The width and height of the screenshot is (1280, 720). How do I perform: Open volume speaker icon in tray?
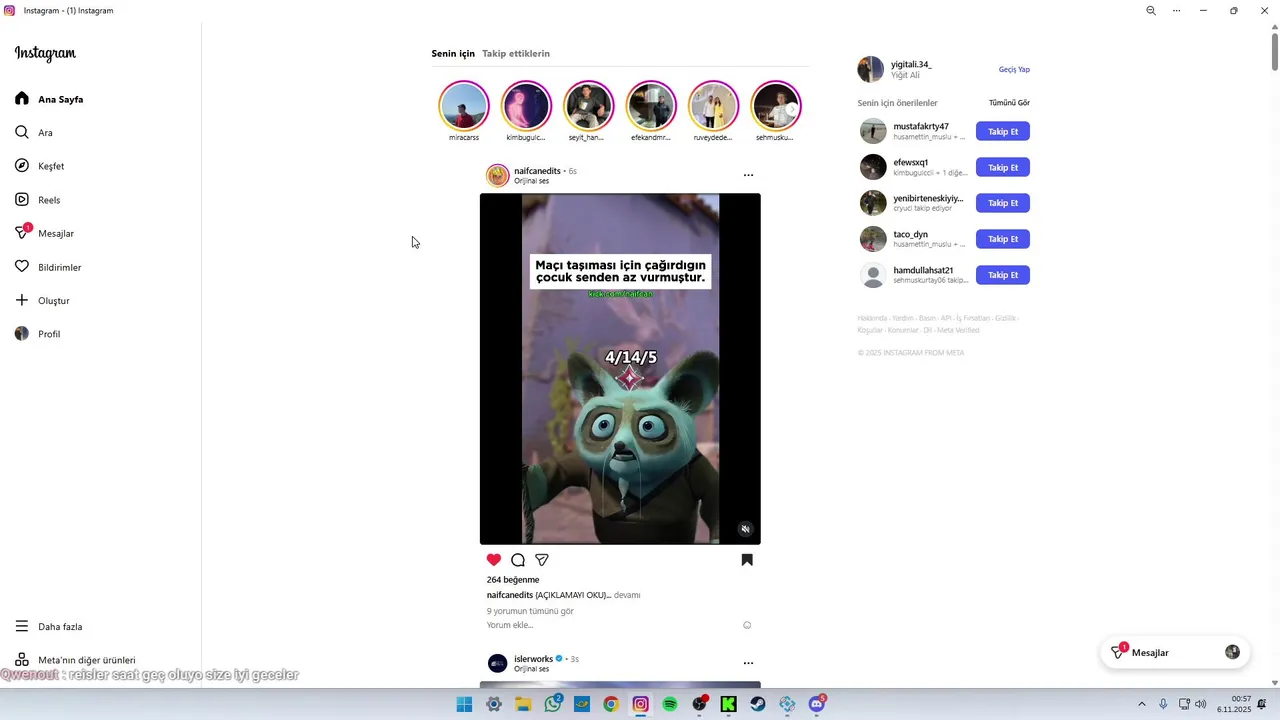[1201, 704]
